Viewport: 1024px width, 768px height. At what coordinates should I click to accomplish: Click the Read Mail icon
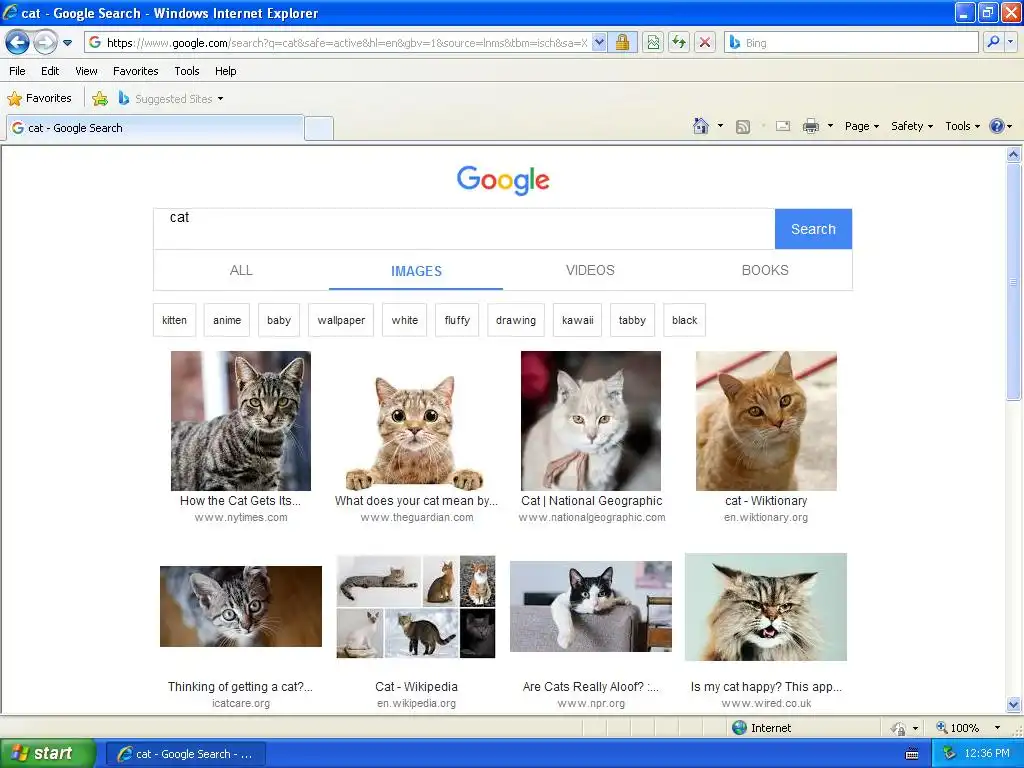click(x=783, y=126)
